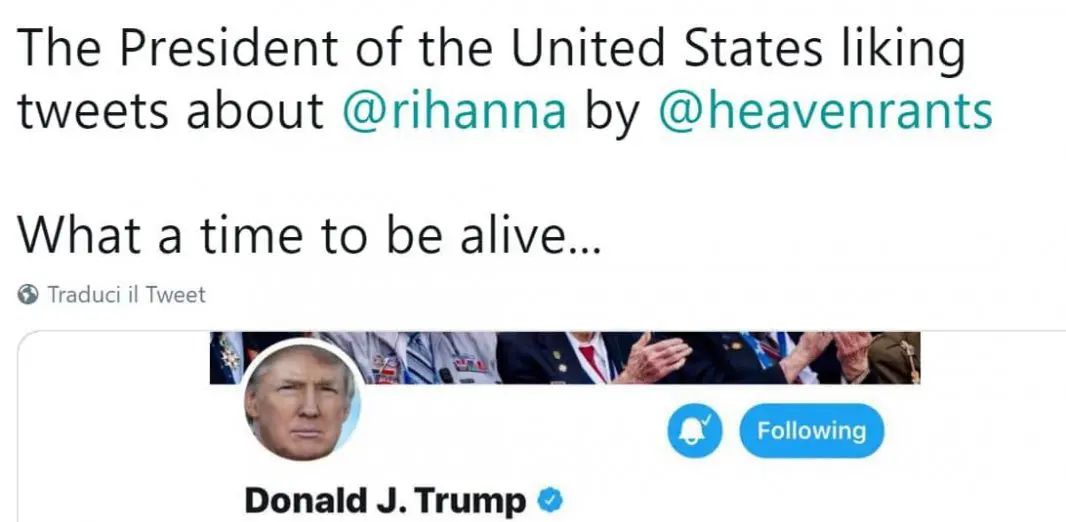Click the globe icon beside Traduci il Tweet
Viewport: 1066px width, 522px height.
30,295
